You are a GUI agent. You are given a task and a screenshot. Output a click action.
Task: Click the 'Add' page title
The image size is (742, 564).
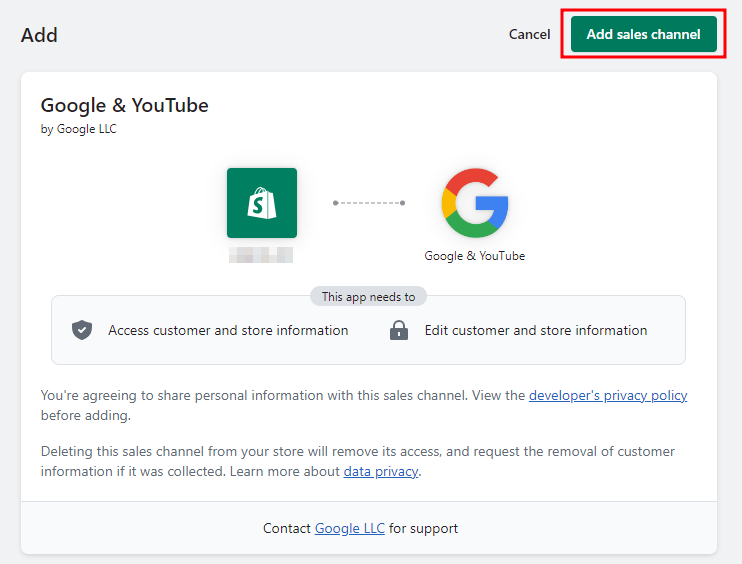point(39,35)
